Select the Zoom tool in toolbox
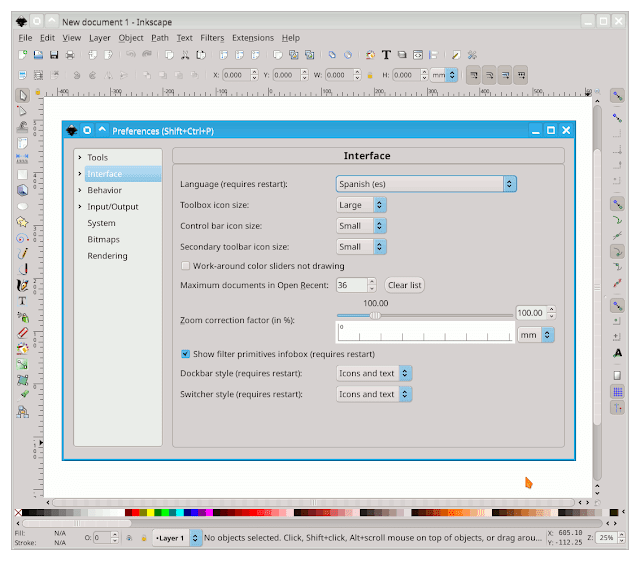Image resolution: width=640 pixels, height=561 pixels. (22, 143)
